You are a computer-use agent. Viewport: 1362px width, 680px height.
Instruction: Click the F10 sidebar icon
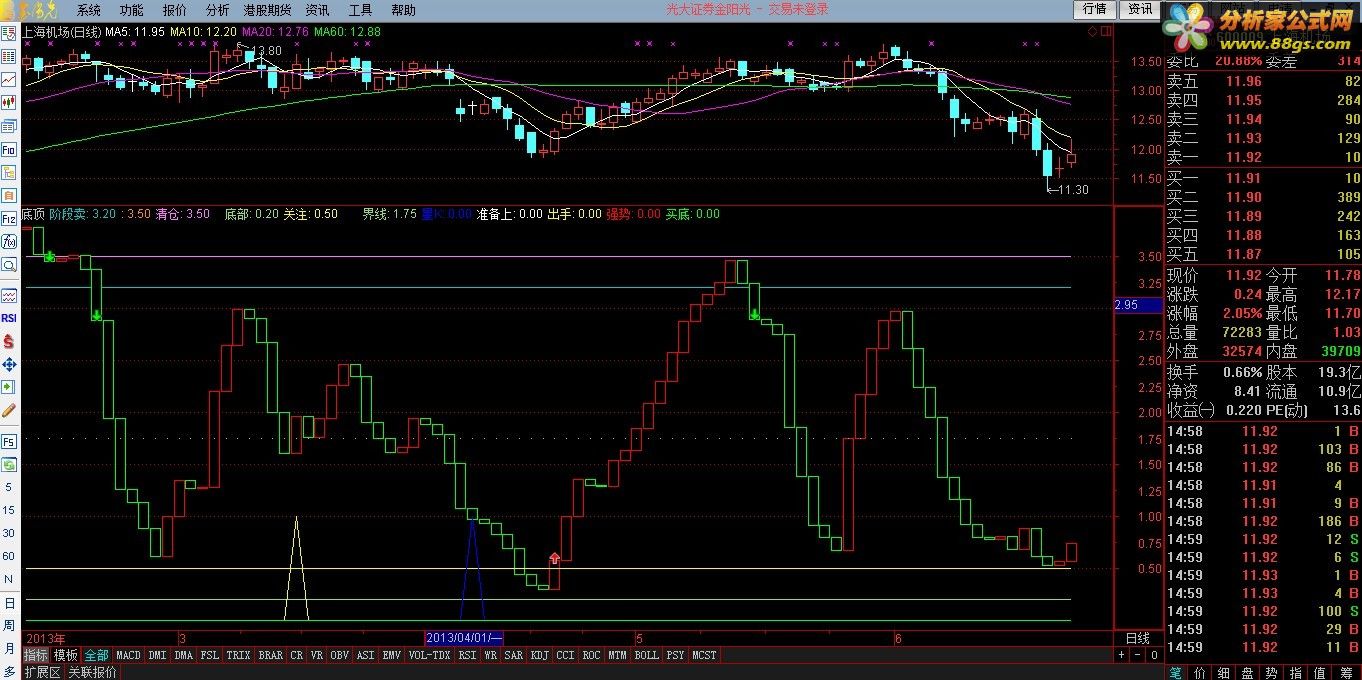pyautogui.click(x=9, y=149)
